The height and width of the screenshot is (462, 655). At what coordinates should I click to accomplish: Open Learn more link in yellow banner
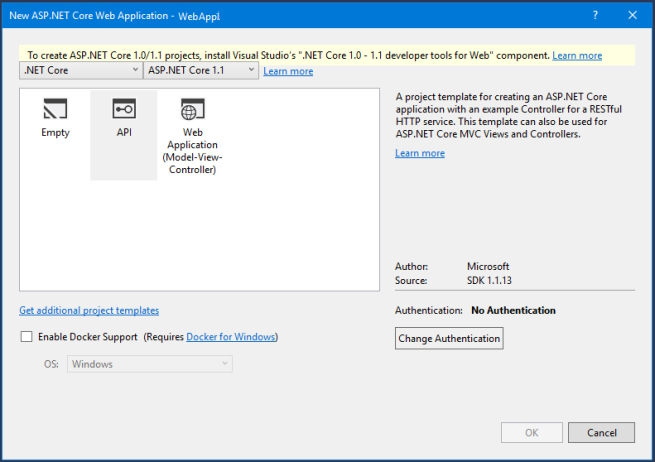coord(577,56)
